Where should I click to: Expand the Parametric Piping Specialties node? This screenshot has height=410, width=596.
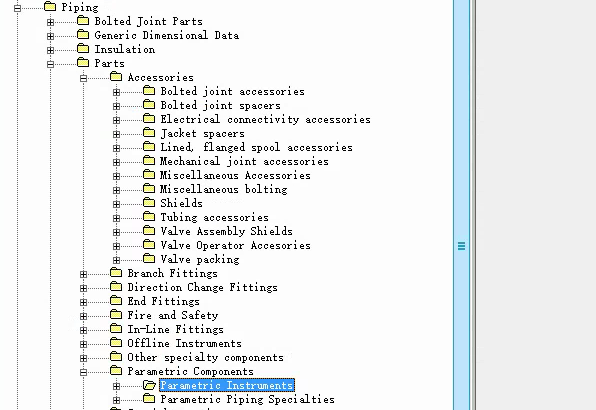(117, 400)
